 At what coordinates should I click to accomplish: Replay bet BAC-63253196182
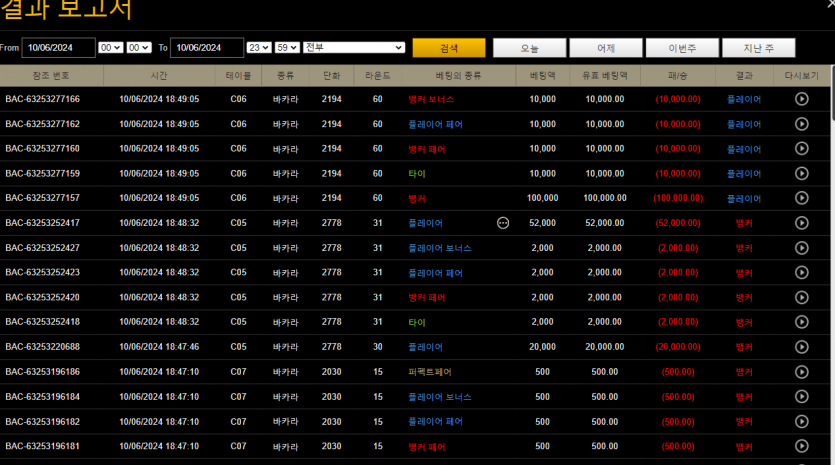pyautogui.click(x=801, y=421)
